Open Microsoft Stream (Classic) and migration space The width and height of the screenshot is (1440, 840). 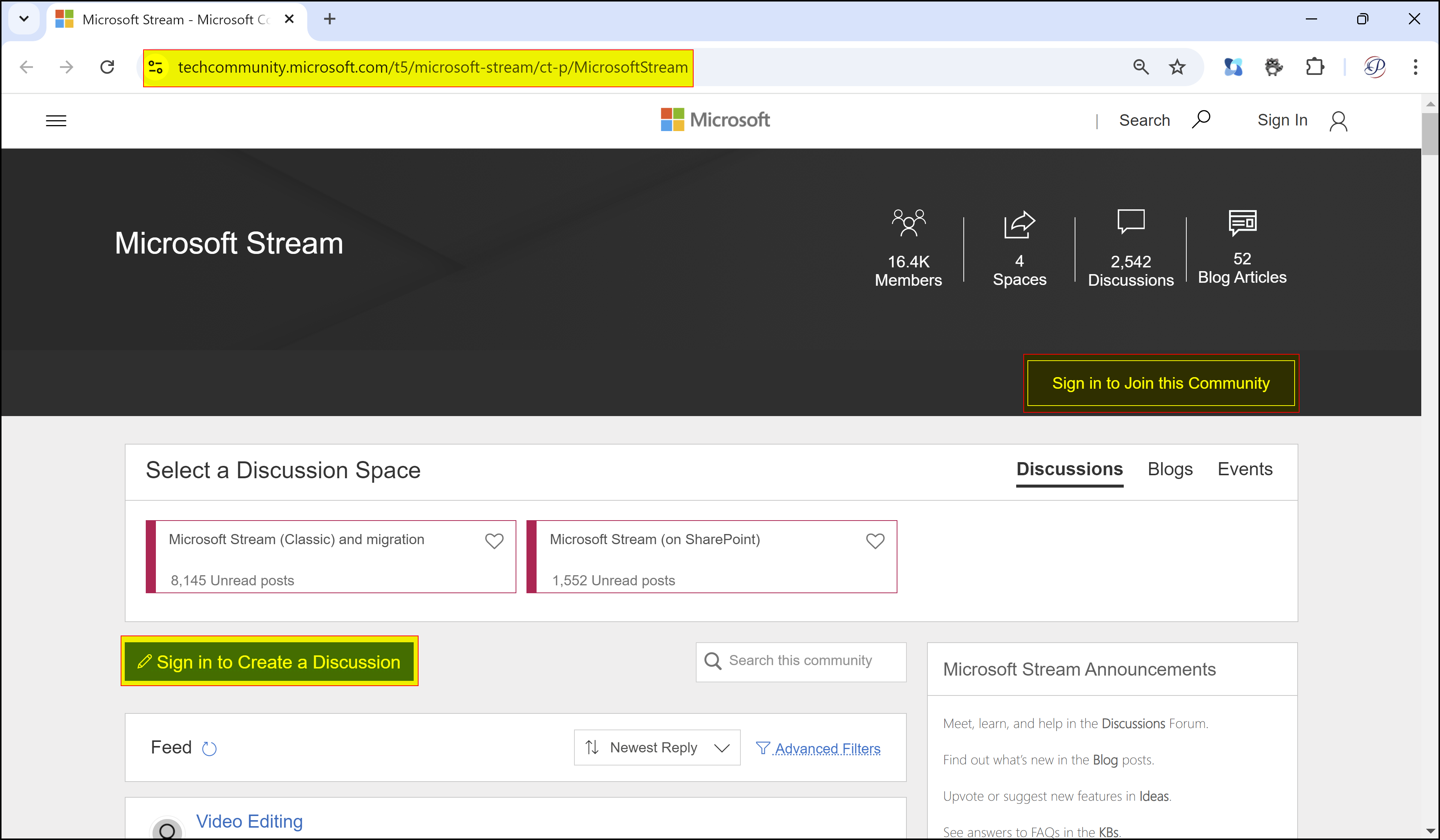[x=331, y=557]
